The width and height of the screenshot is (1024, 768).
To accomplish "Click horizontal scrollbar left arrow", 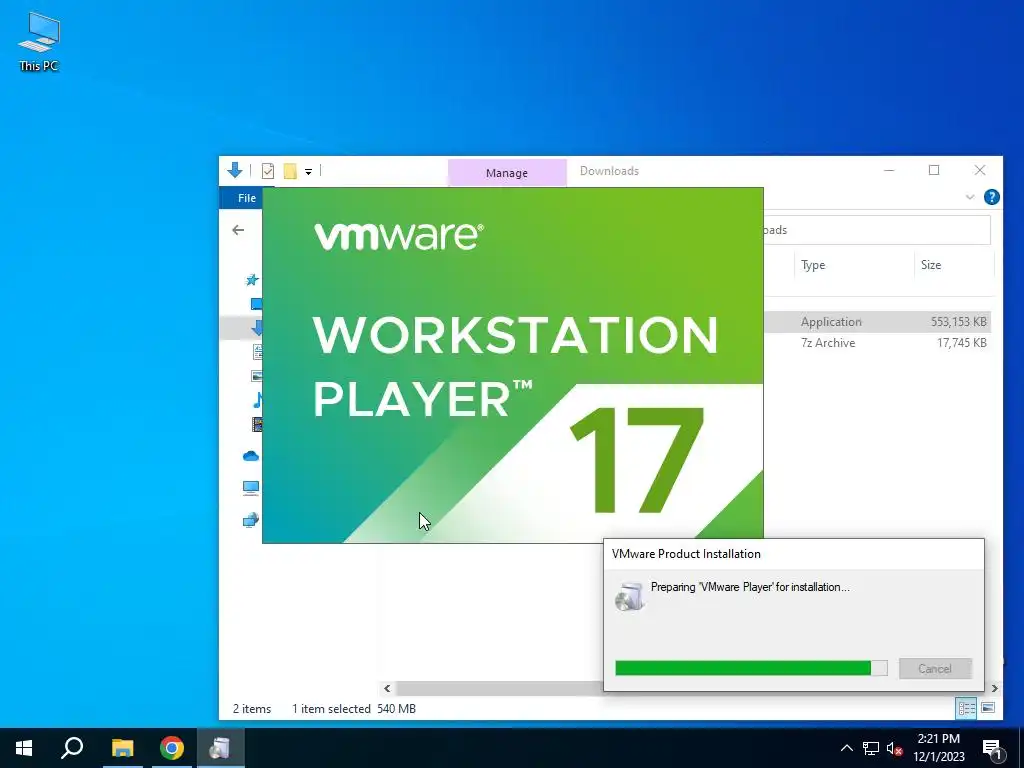I will 387,688.
